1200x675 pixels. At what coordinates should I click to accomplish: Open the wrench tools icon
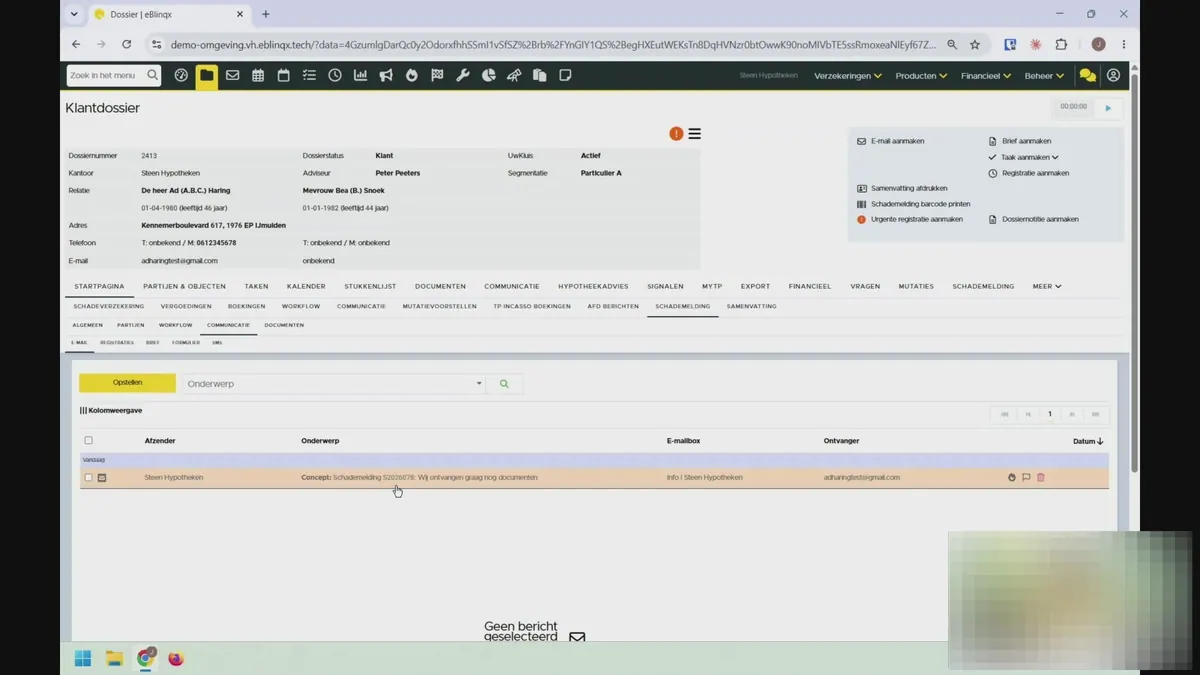click(463, 75)
